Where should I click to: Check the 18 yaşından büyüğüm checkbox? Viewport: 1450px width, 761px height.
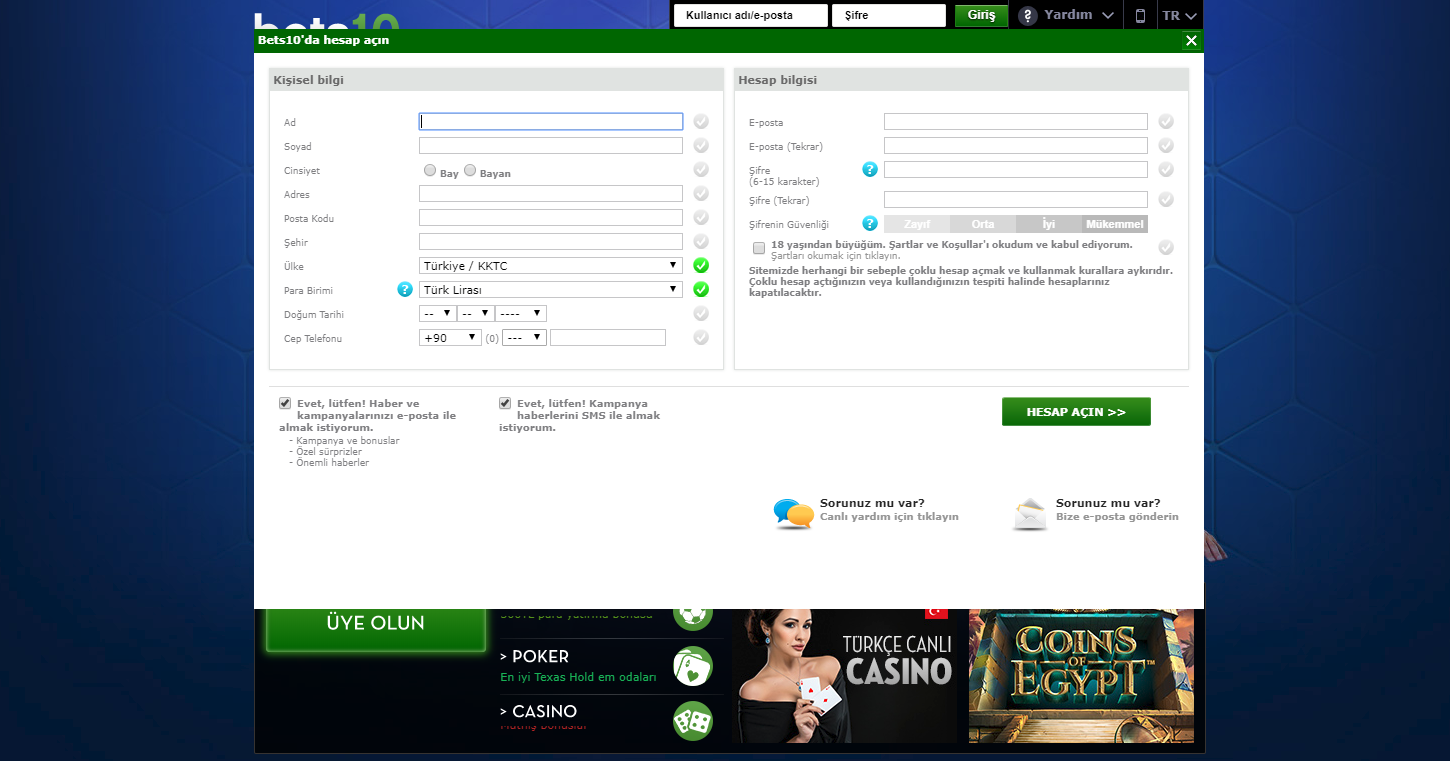(x=759, y=247)
